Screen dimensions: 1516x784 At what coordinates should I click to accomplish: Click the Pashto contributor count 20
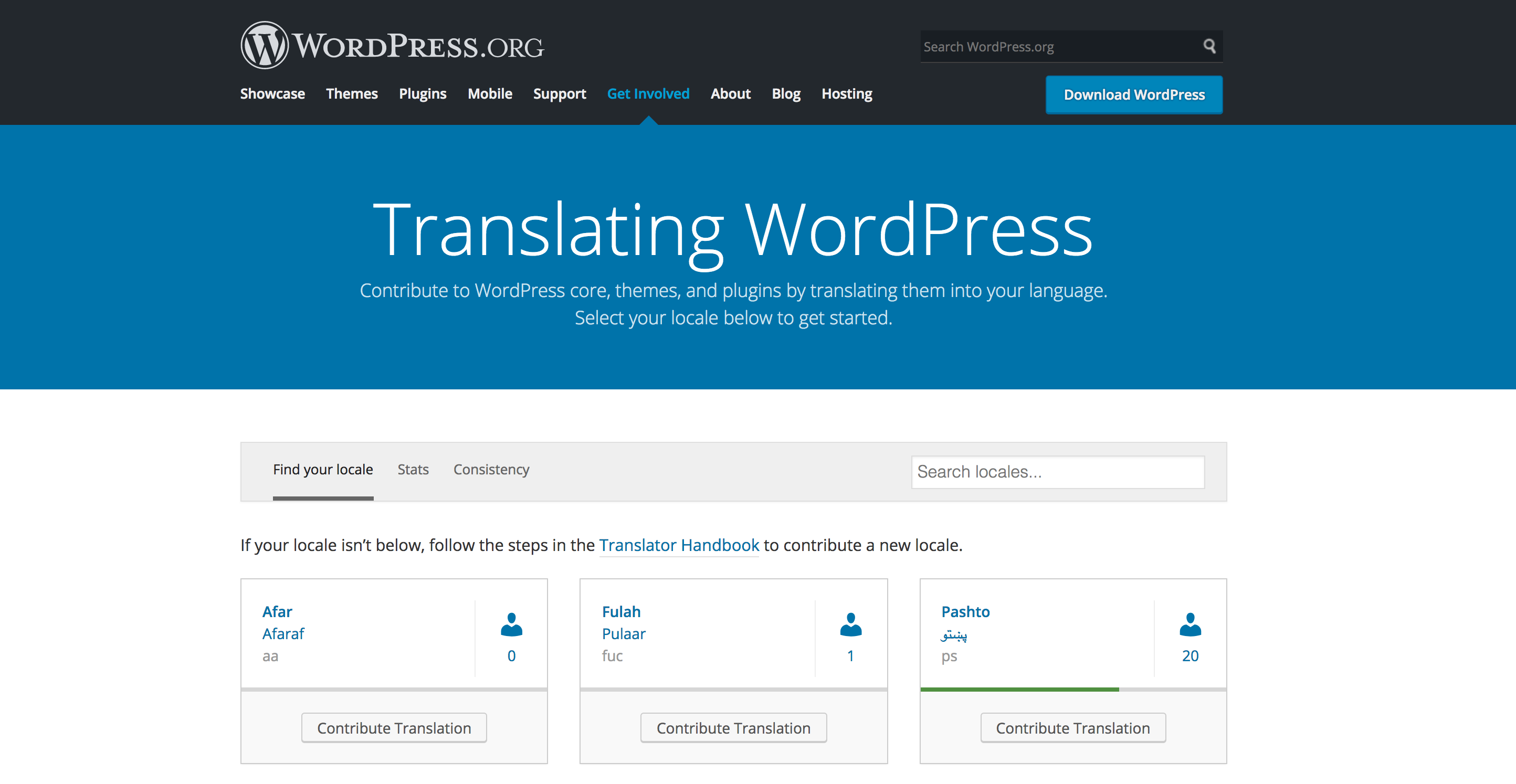(1190, 656)
